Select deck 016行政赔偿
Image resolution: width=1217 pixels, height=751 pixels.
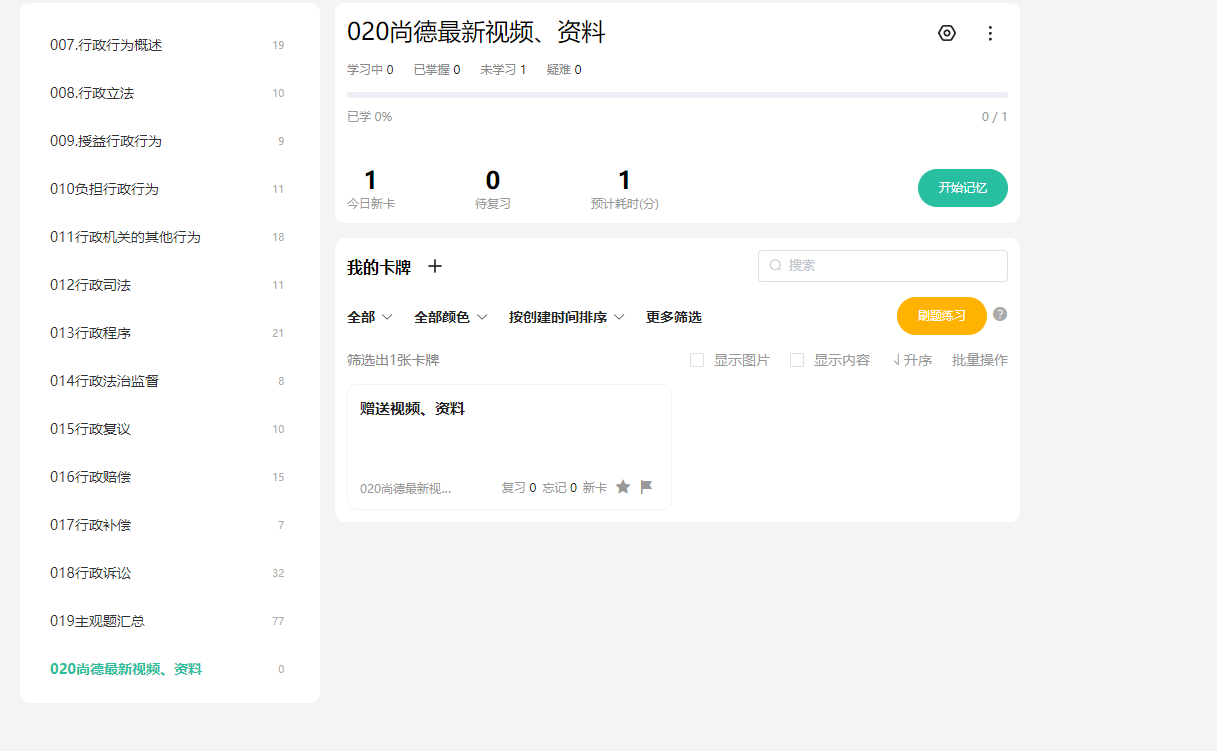pyautogui.click(x=170, y=477)
